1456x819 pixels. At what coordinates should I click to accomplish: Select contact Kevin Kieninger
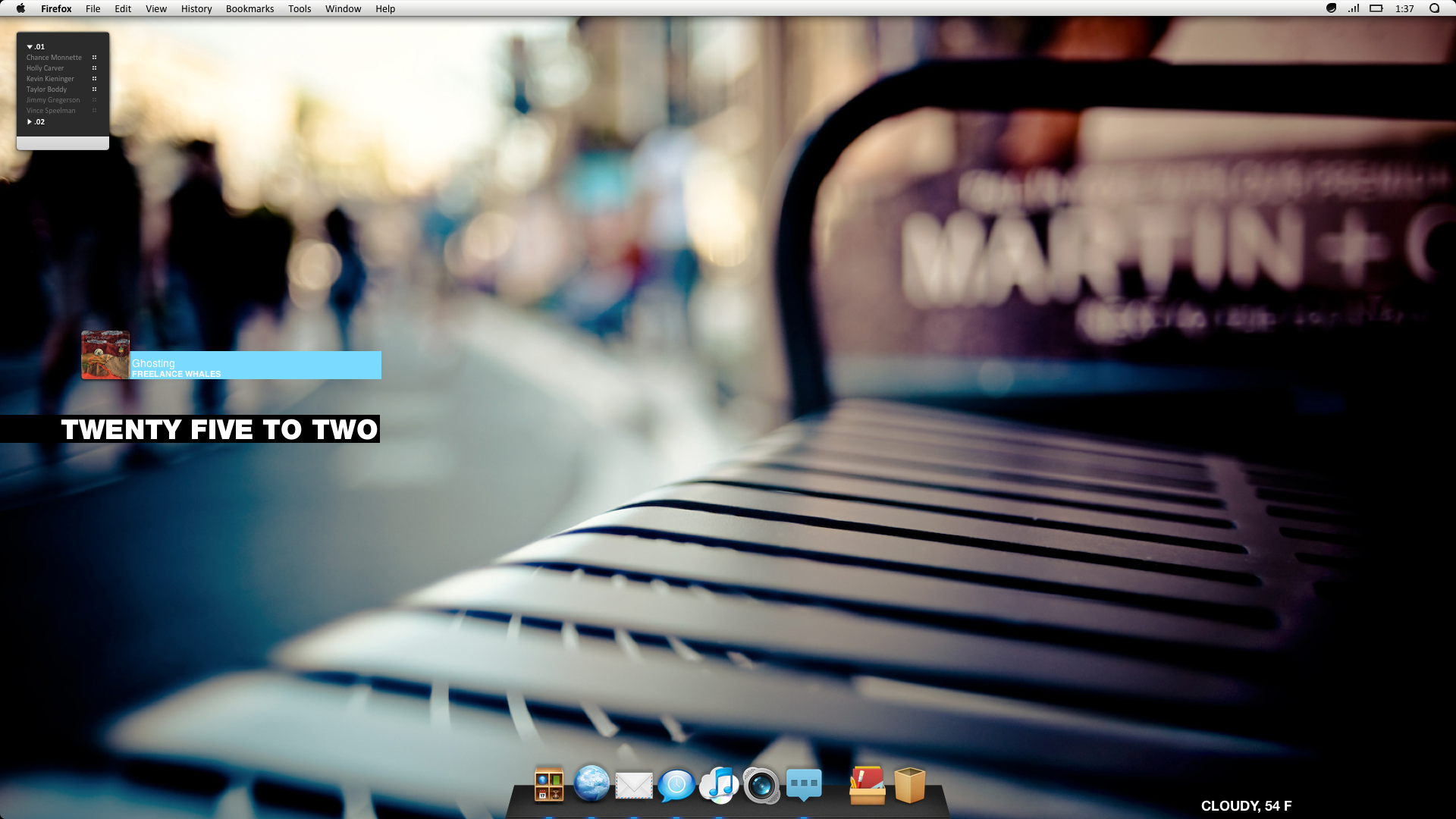coord(50,79)
